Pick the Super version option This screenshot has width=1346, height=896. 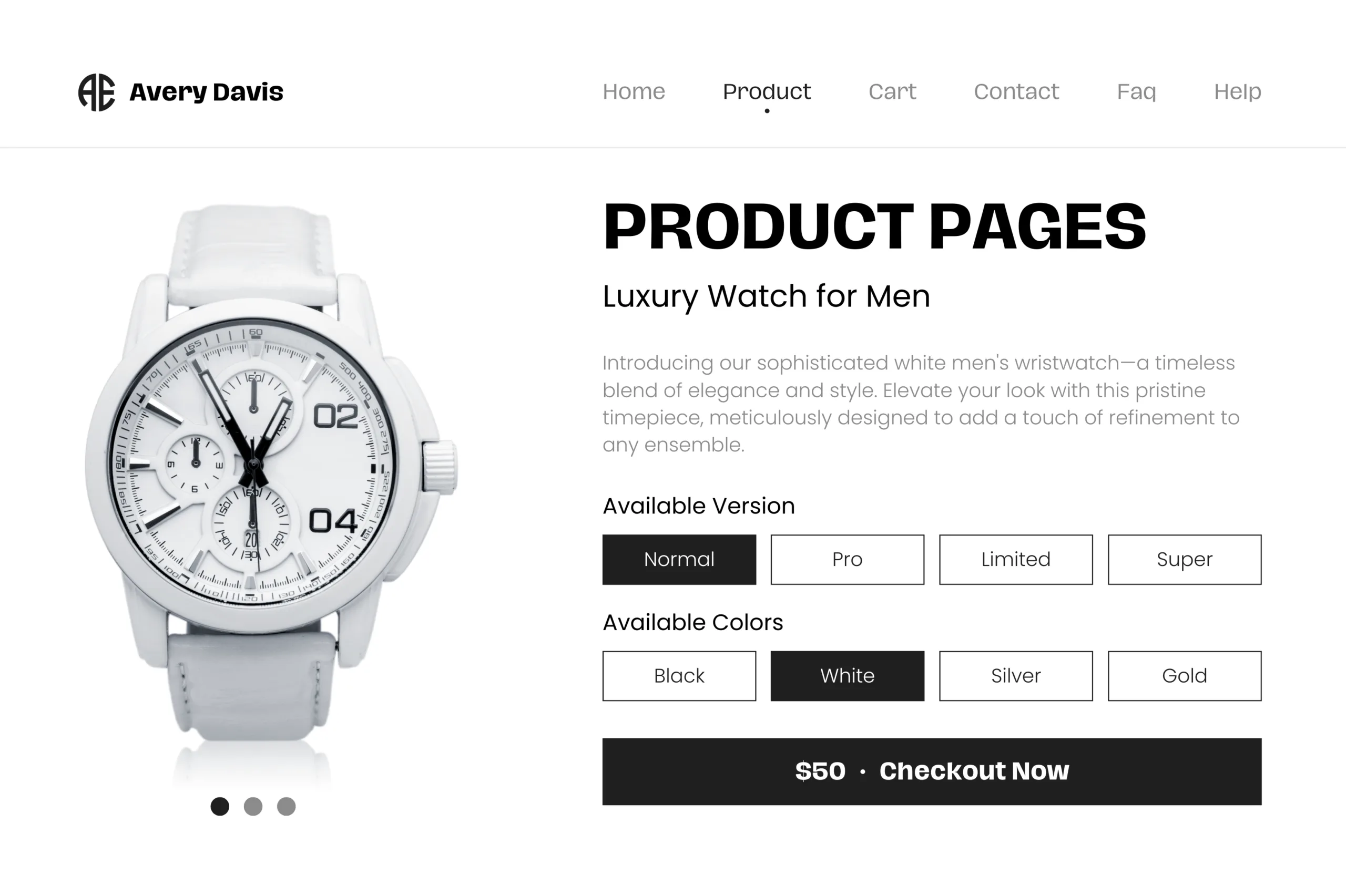[x=1184, y=560]
